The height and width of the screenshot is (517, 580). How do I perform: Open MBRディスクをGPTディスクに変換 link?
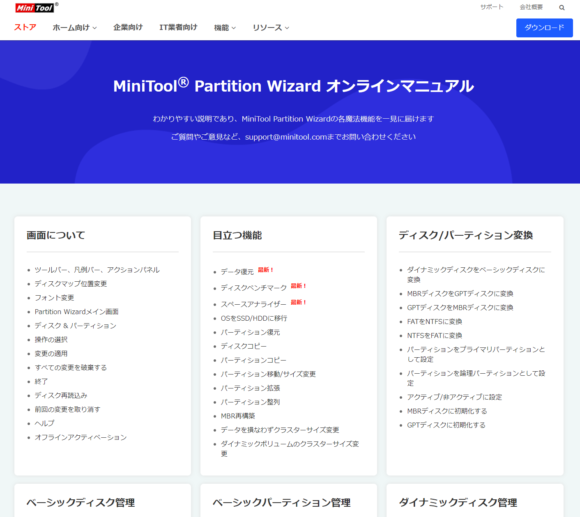pos(460,294)
